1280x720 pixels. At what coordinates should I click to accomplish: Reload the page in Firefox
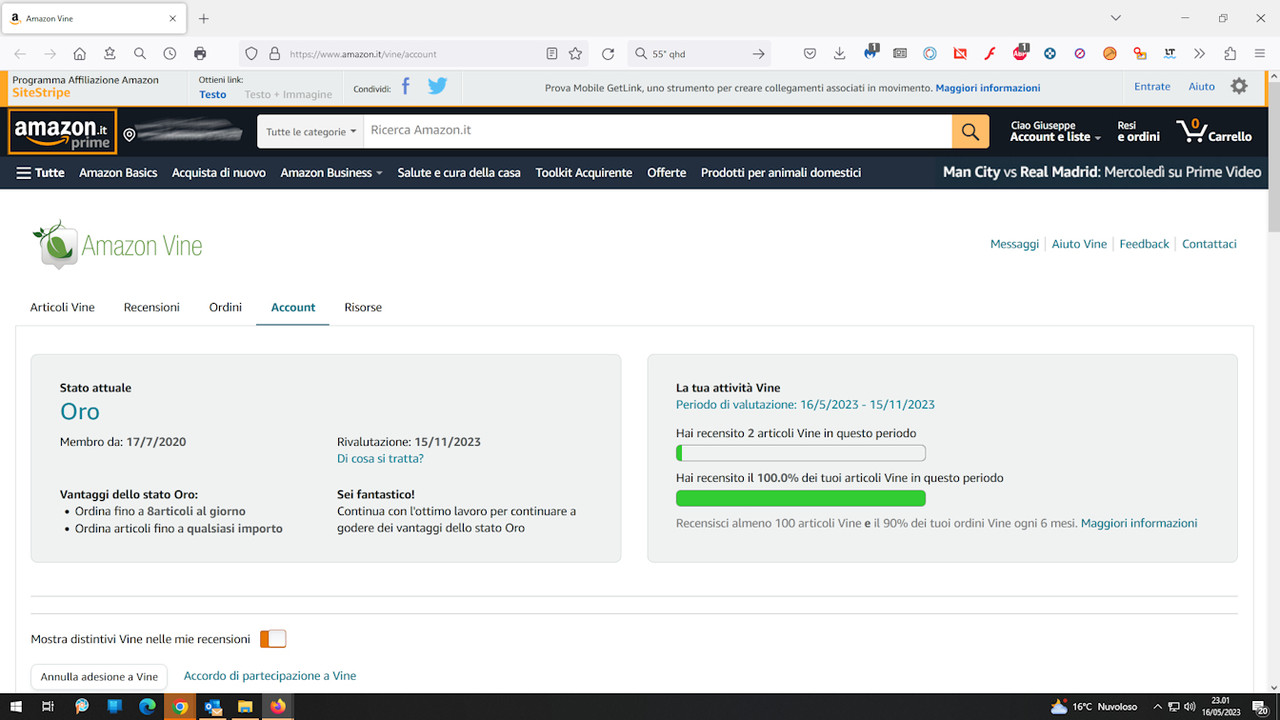click(608, 54)
